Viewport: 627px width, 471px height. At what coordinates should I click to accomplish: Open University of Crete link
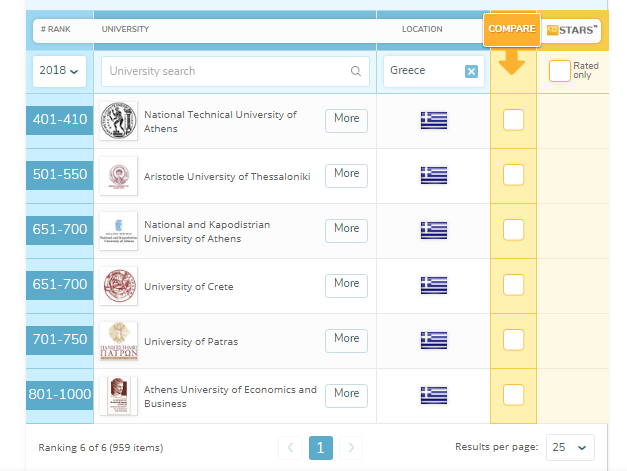tap(189, 287)
